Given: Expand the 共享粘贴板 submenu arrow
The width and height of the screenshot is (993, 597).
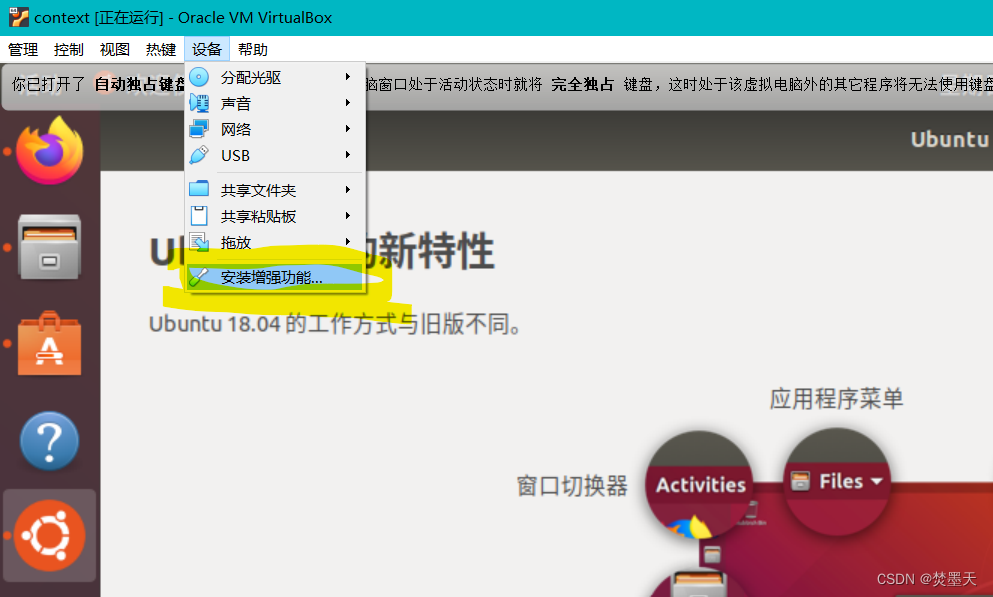Looking at the screenshot, I should [x=348, y=216].
